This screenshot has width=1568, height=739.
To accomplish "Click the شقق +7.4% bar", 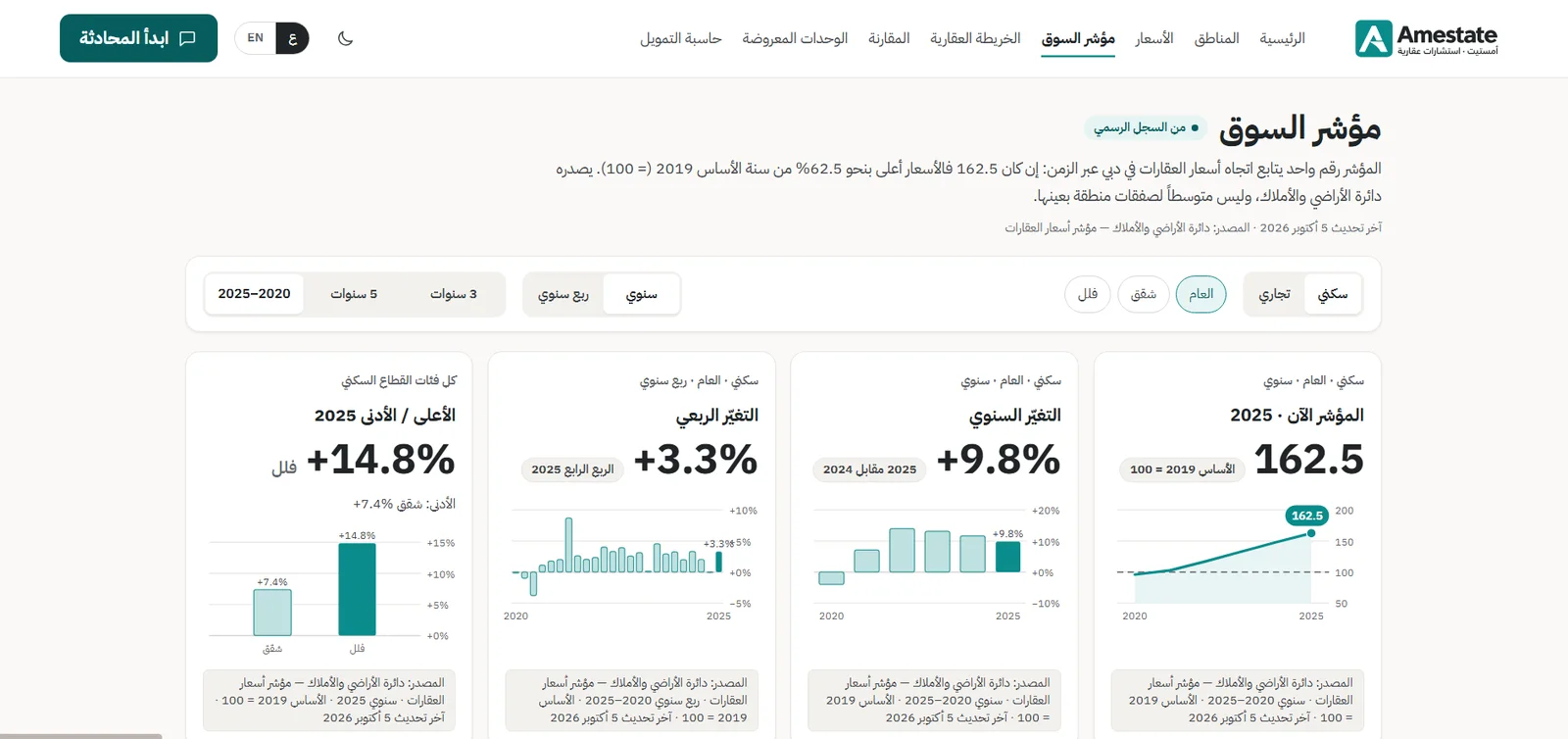I will [272, 613].
